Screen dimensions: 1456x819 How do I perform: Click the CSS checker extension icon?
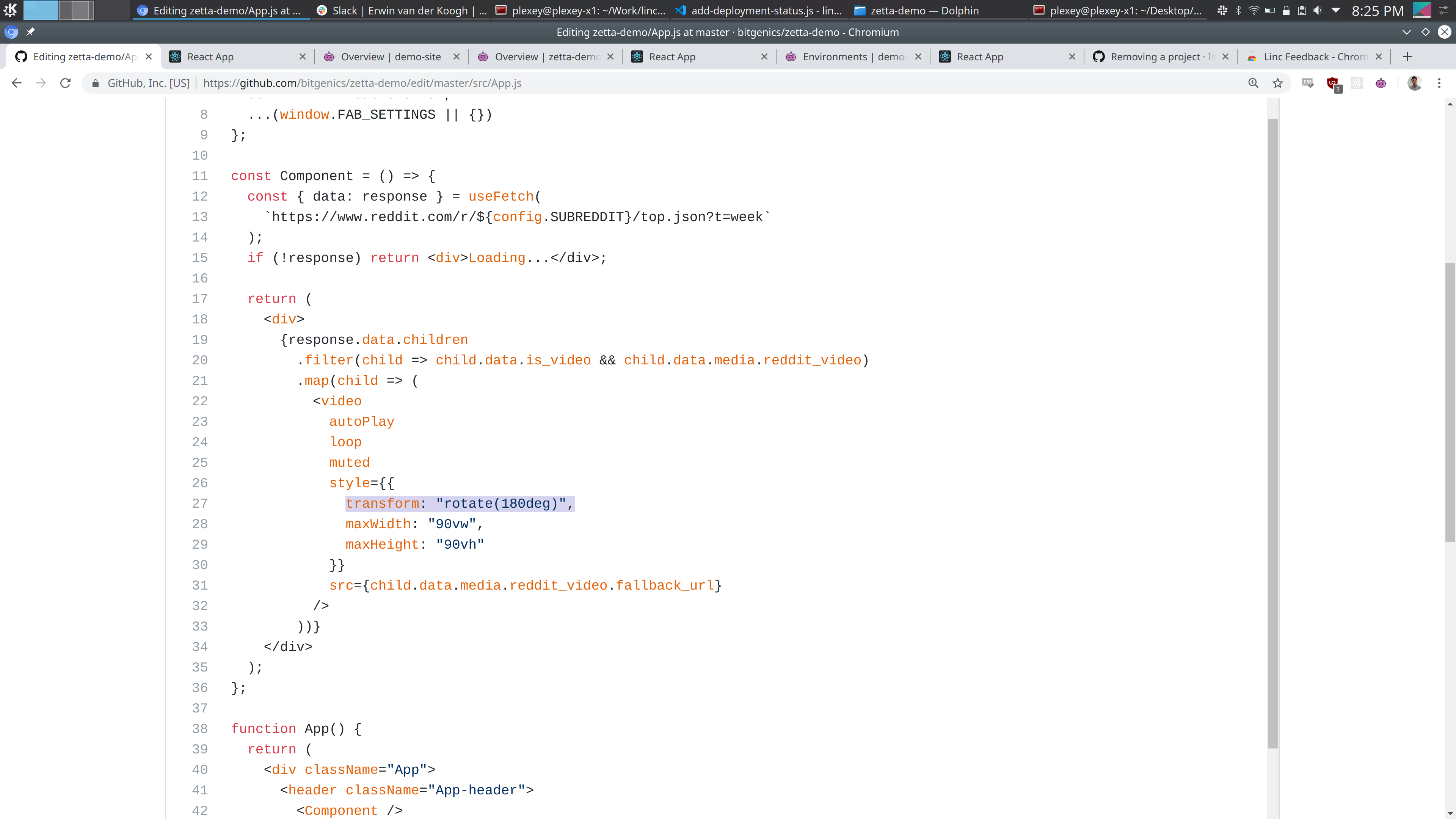(x=1308, y=83)
